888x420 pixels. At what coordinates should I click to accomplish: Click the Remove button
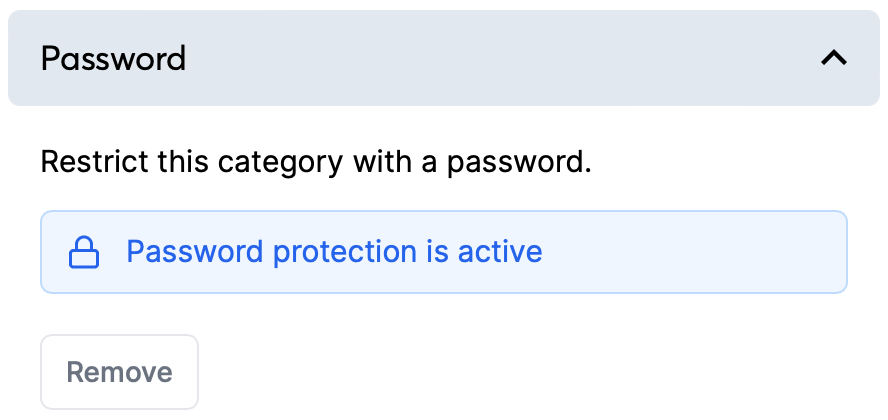[x=119, y=372]
